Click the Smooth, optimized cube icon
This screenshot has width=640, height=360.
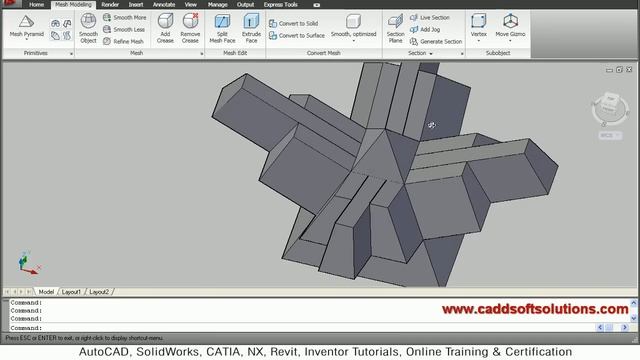(353, 21)
